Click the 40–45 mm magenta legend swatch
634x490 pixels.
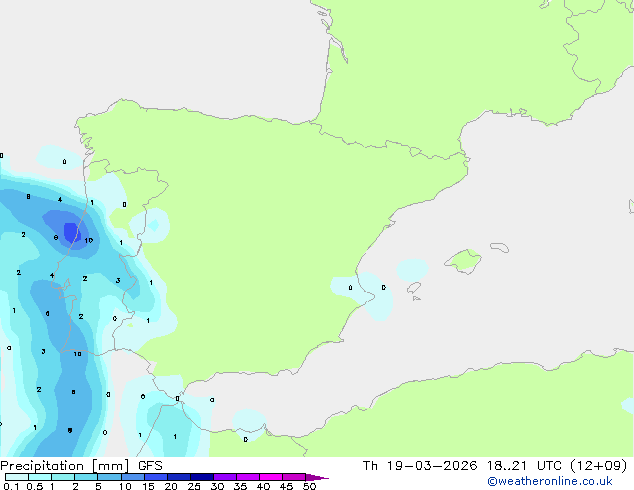(271, 477)
